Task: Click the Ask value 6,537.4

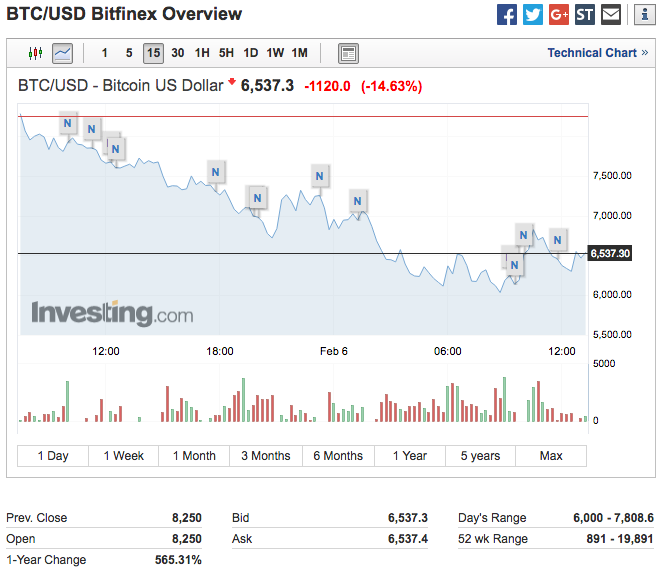Action: [408, 538]
